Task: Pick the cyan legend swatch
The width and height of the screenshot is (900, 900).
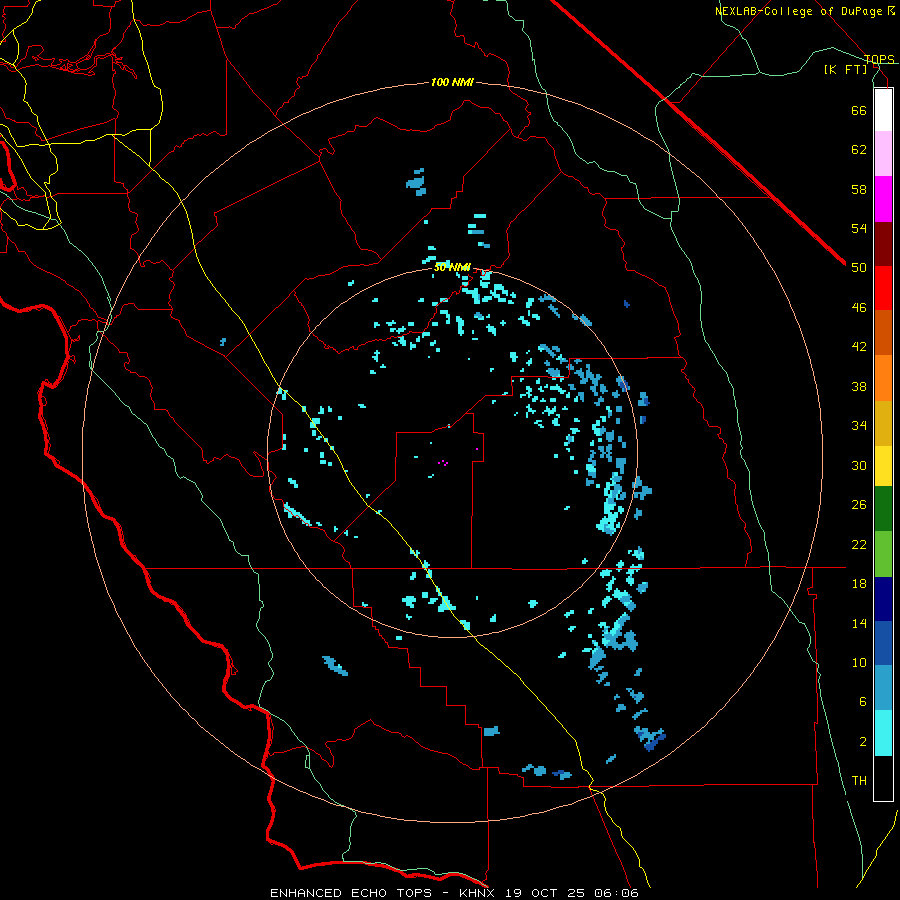Action: tap(883, 733)
